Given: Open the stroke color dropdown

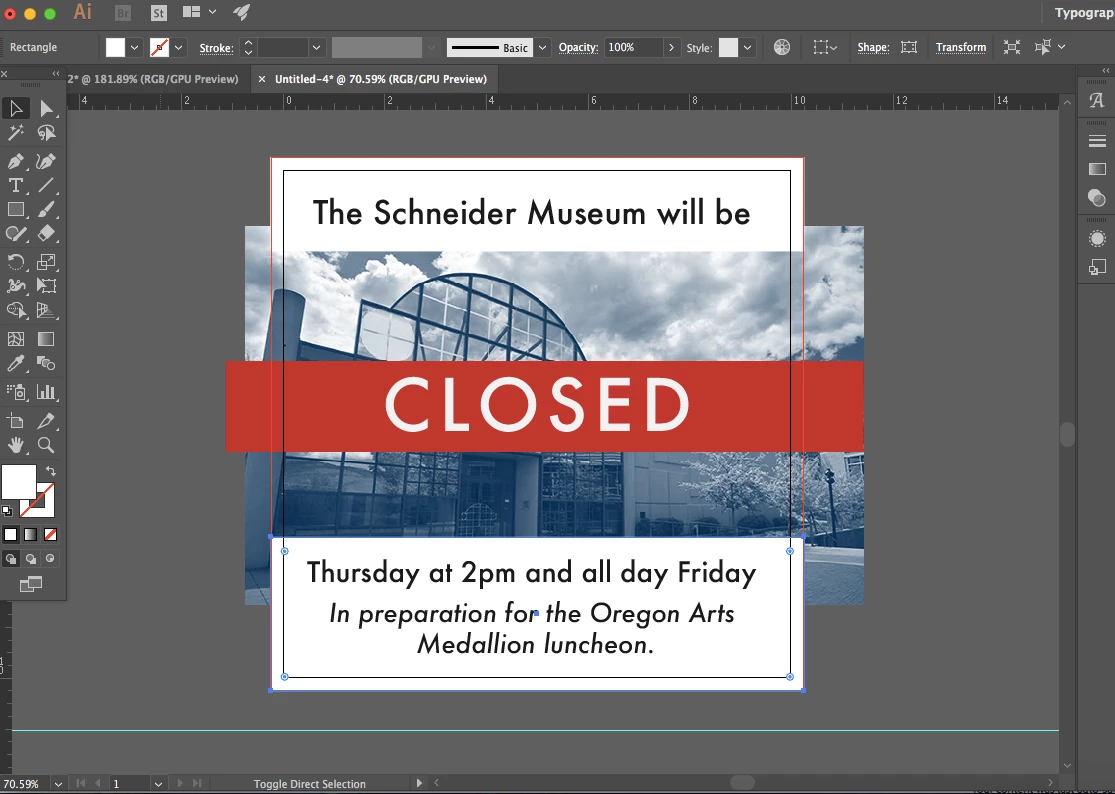Looking at the screenshot, I should coord(178,48).
